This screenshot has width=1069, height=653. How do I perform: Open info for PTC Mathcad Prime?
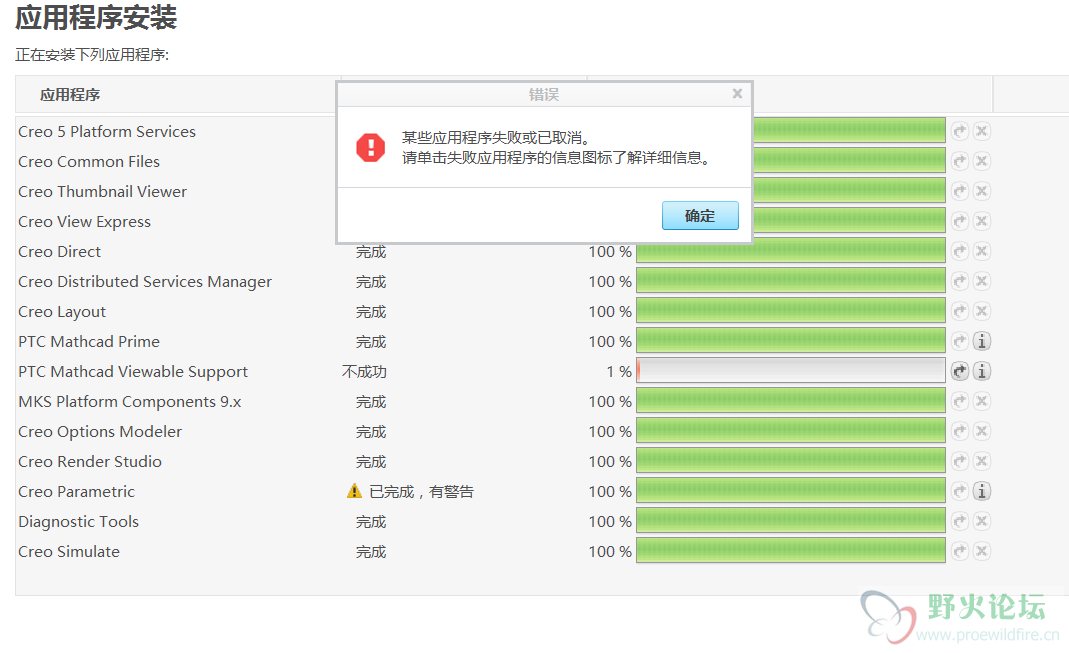coord(982,341)
